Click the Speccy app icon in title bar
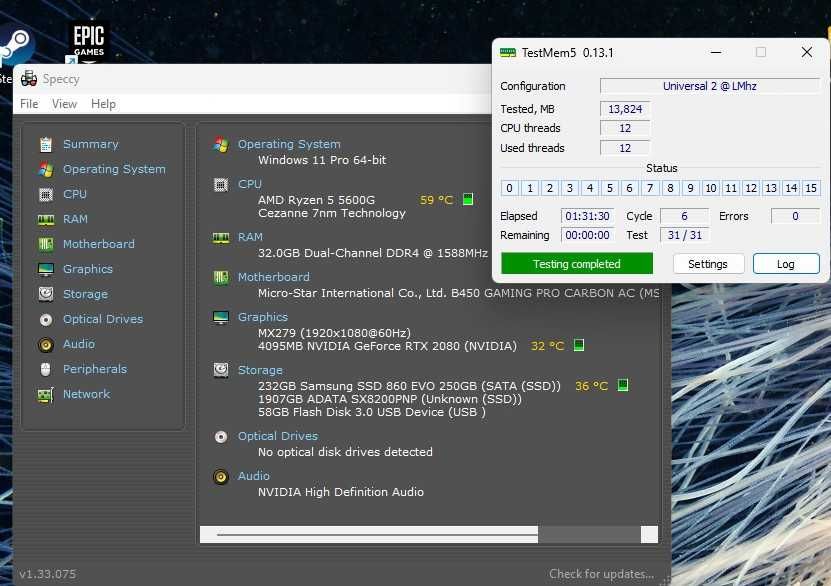Image resolution: width=831 pixels, height=586 pixels. [29, 79]
